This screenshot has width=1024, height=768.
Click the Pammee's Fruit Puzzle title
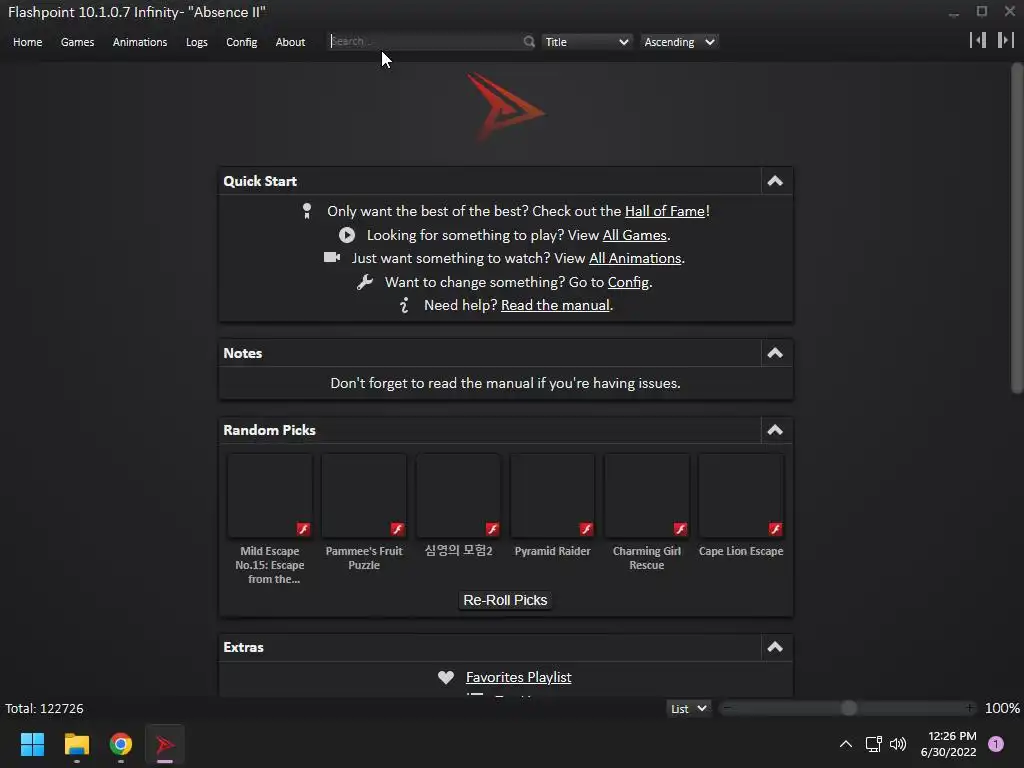pyautogui.click(x=364, y=558)
